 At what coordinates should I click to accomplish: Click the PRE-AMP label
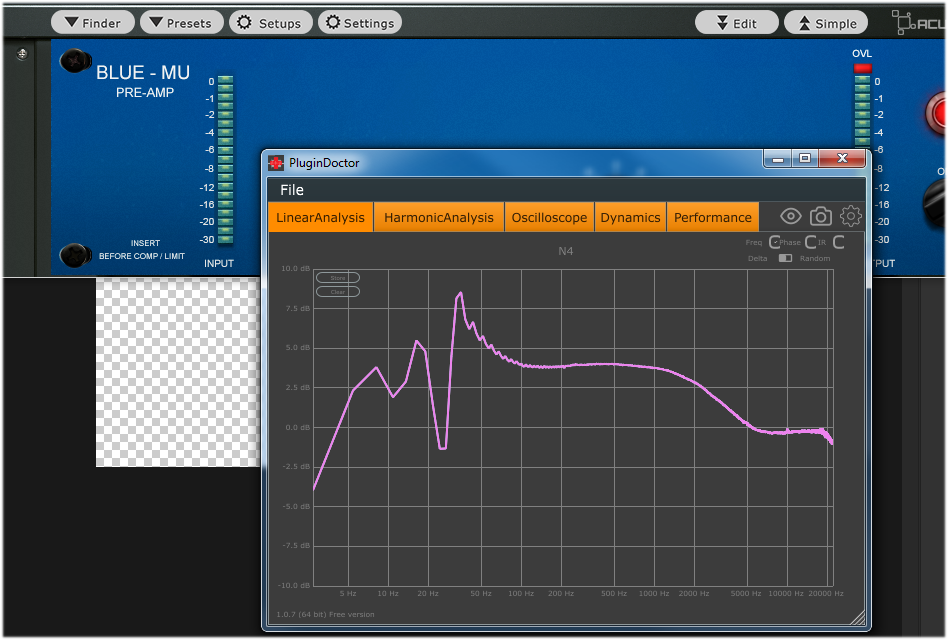145,92
